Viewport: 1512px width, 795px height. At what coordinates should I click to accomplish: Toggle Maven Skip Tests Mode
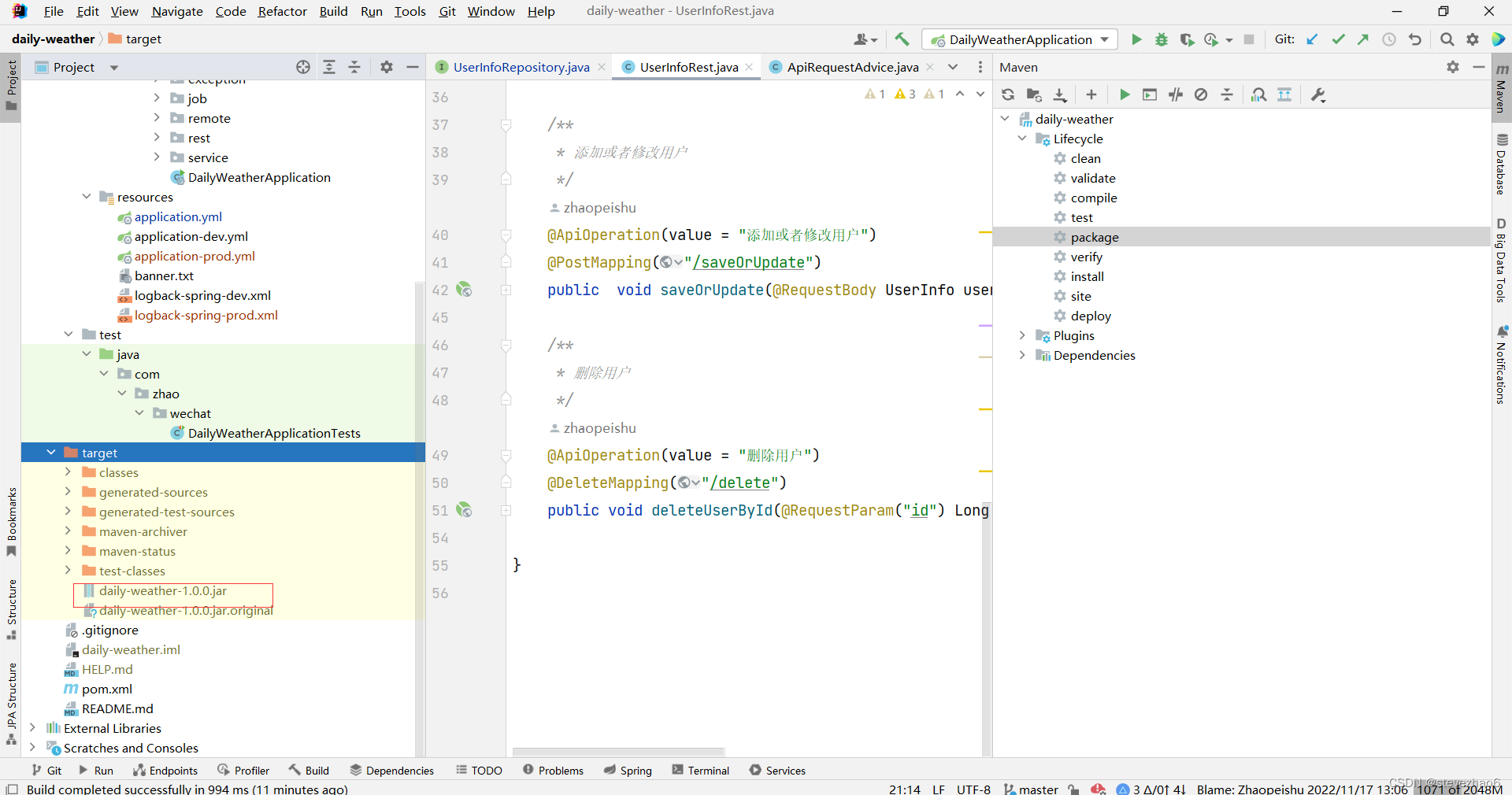click(1201, 94)
